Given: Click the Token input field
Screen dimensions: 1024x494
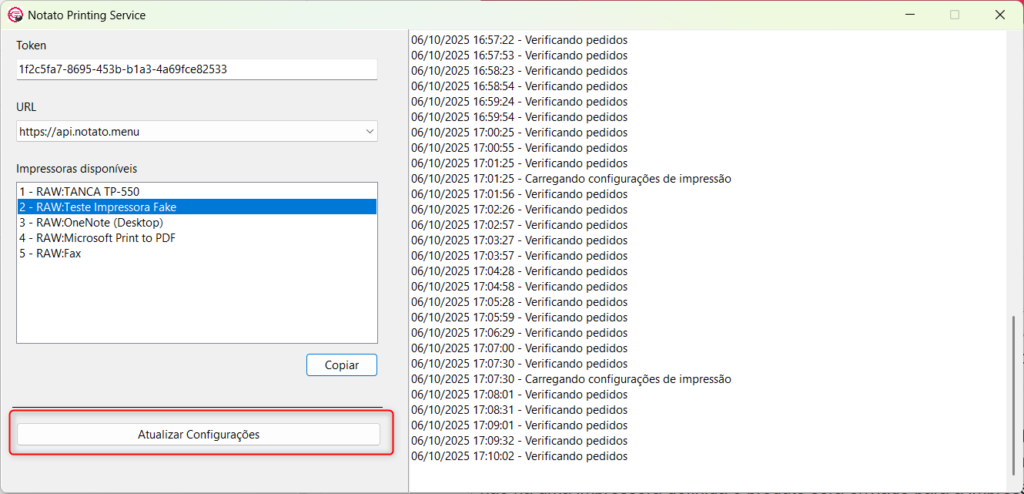Looking at the screenshot, I should click(196, 70).
